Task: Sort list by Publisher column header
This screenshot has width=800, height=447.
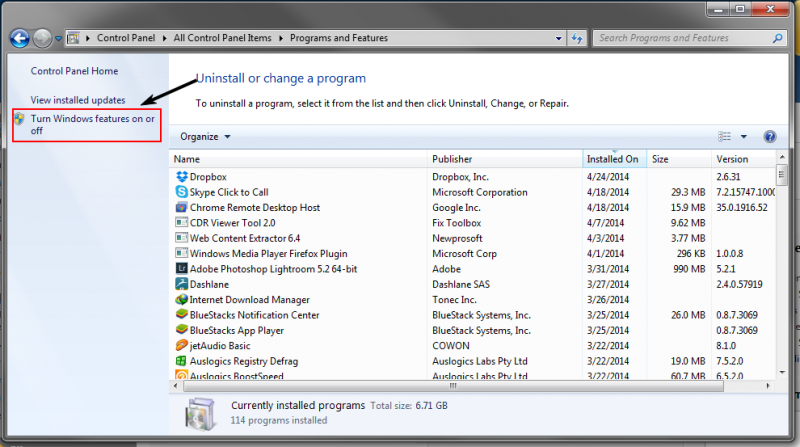Action: tap(505, 159)
